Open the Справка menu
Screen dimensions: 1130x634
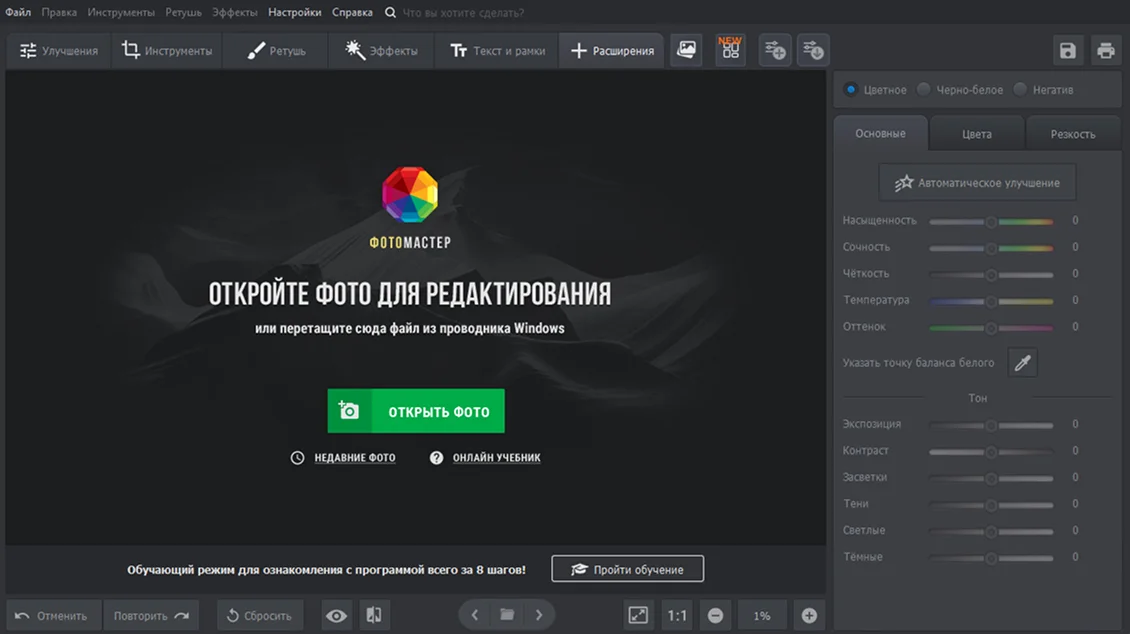click(352, 12)
